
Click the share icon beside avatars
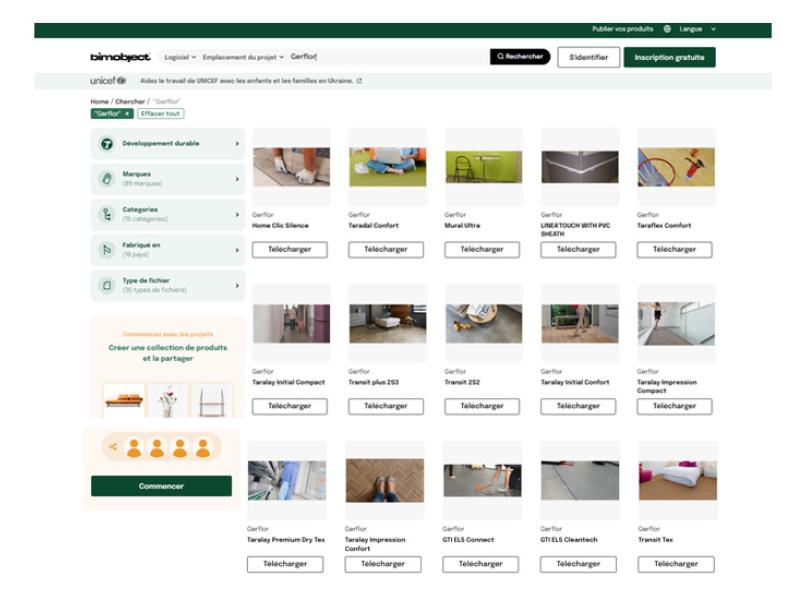pyautogui.click(x=113, y=448)
